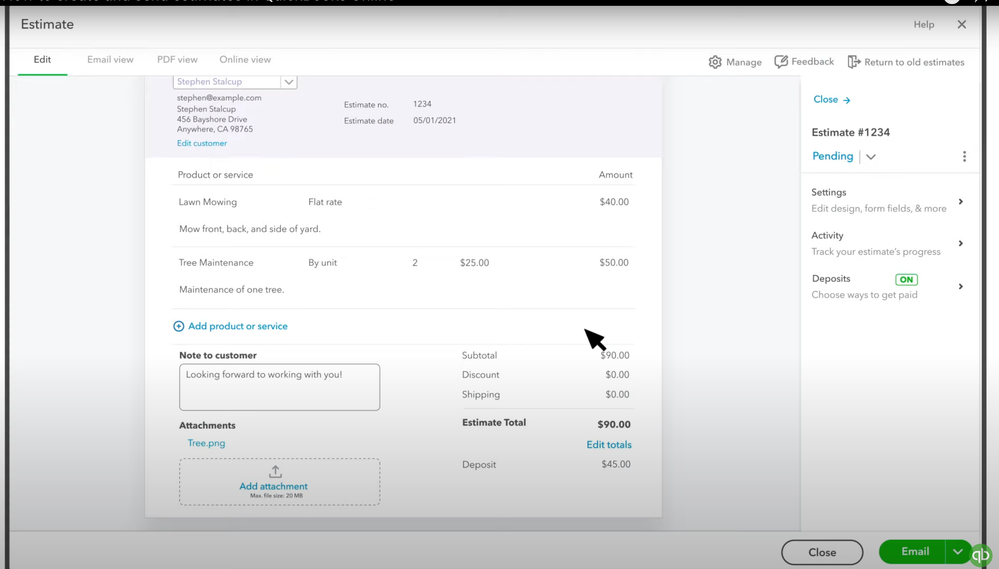Image resolution: width=999 pixels, height=569 pixels.
Task: Click the estimate number 1234 field
Action: tap(422, 104)
